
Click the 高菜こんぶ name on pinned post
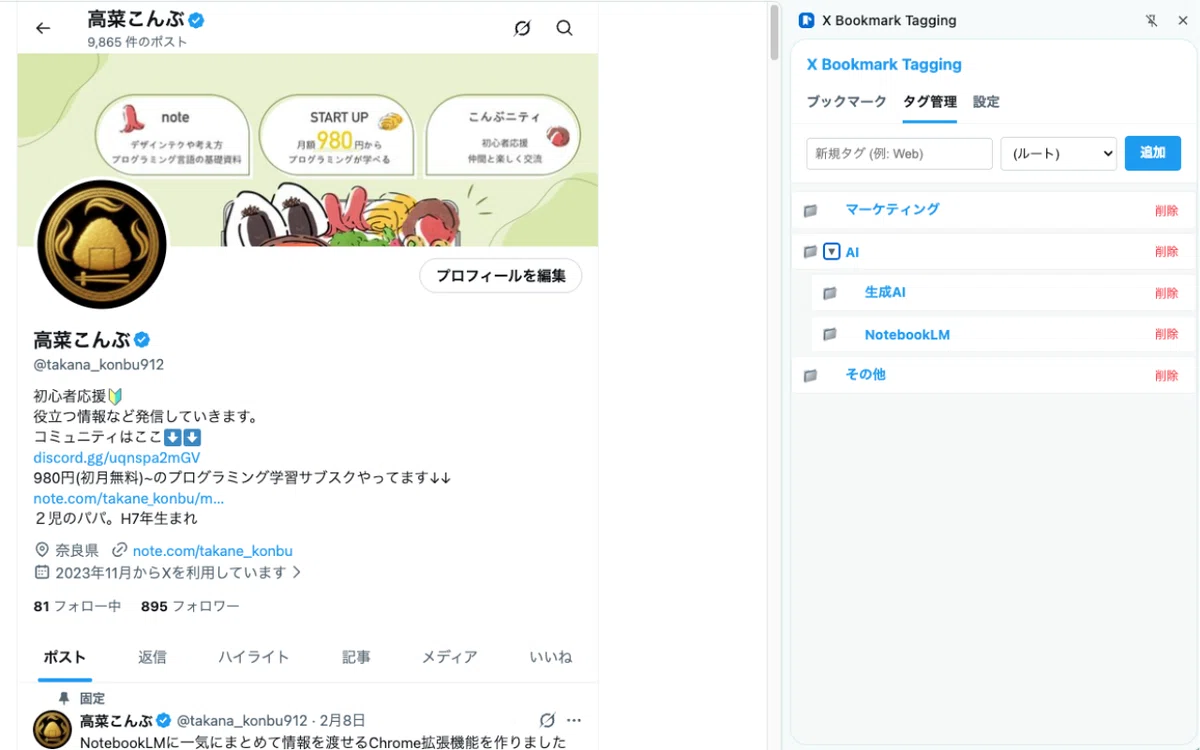click(116, 720)
